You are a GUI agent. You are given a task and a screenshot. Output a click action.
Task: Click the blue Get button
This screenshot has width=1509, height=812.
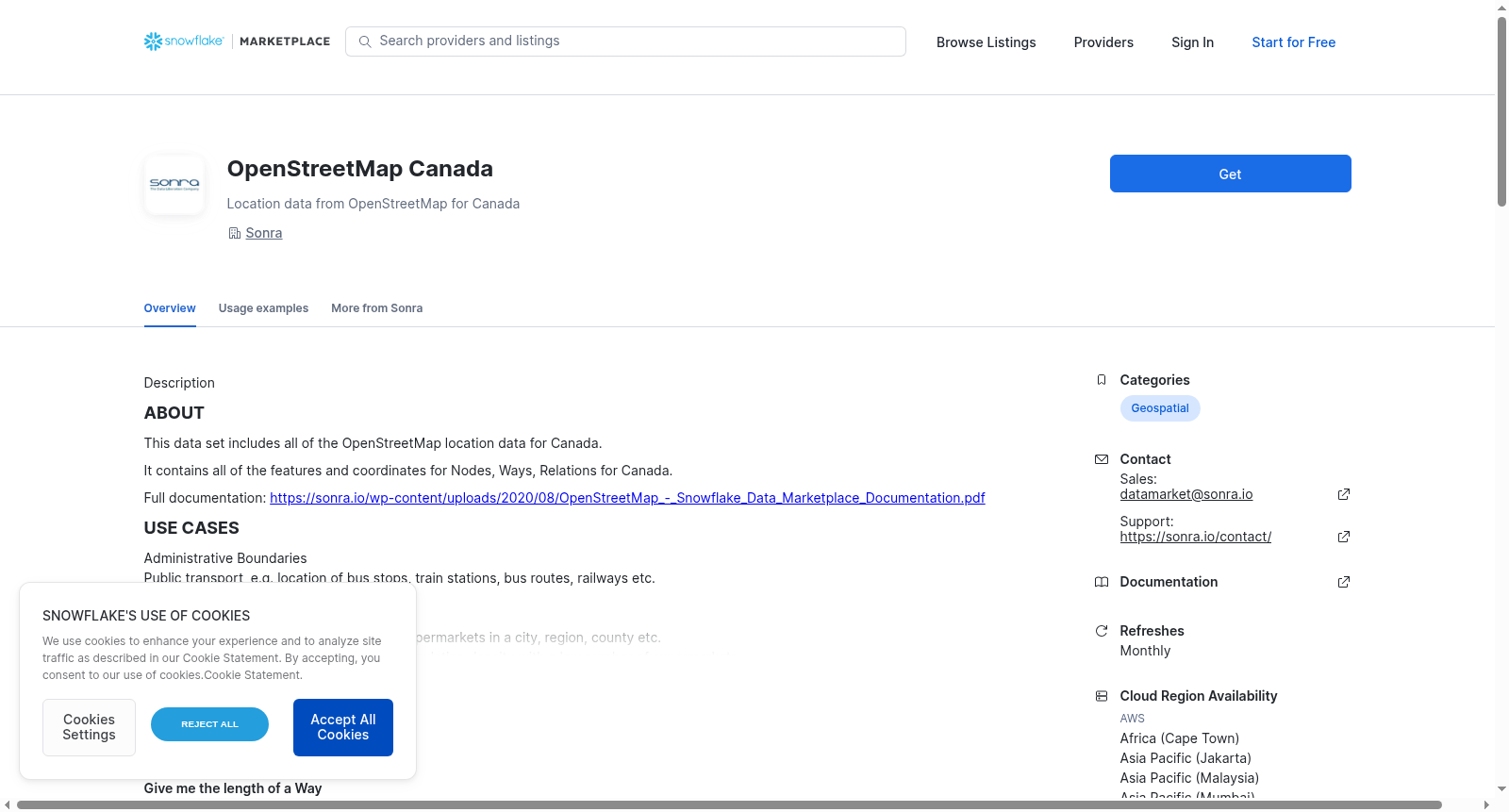(x=1230, y=174)
